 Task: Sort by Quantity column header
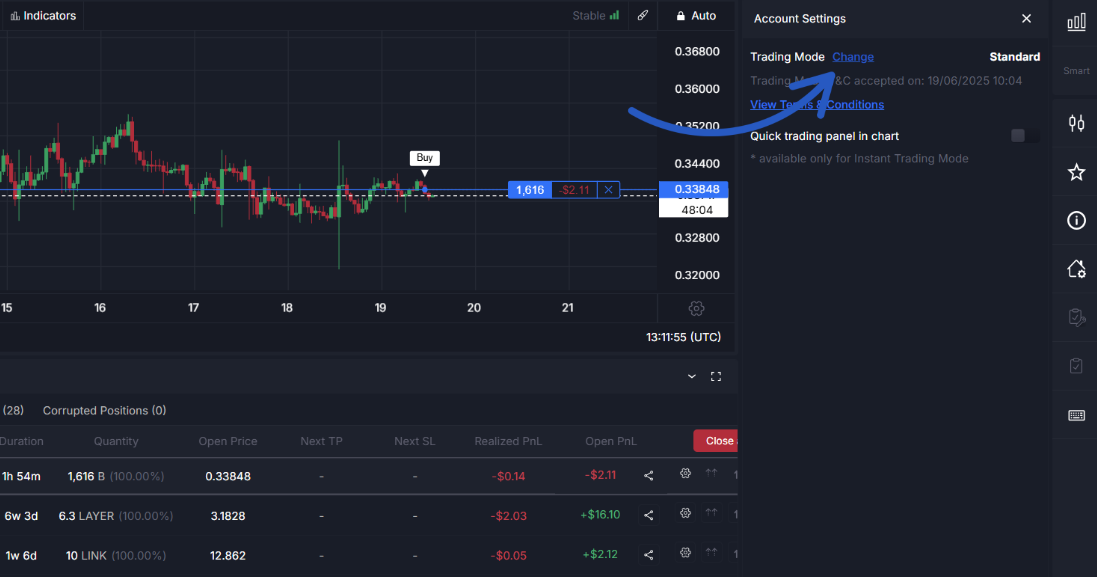pyautogui.click(x=116, y=441)
